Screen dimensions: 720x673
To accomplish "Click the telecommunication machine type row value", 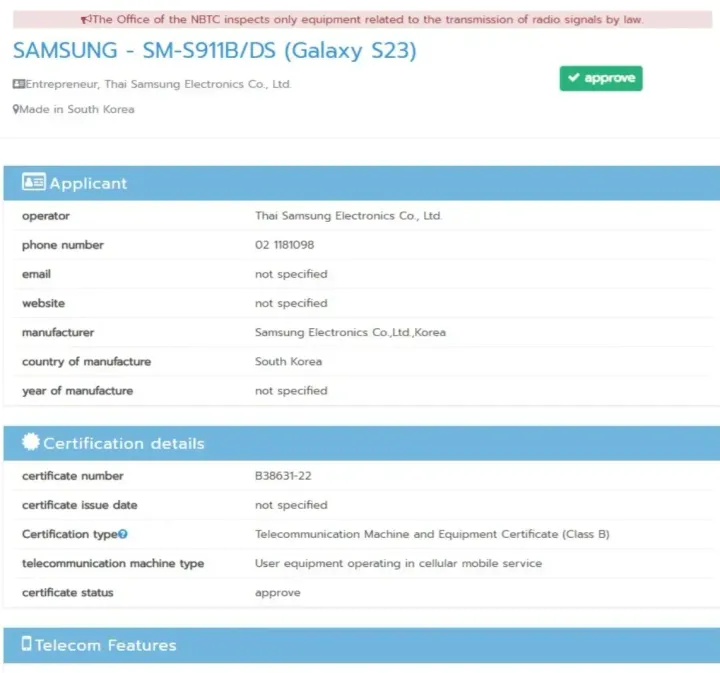I will tap(398, 564).
